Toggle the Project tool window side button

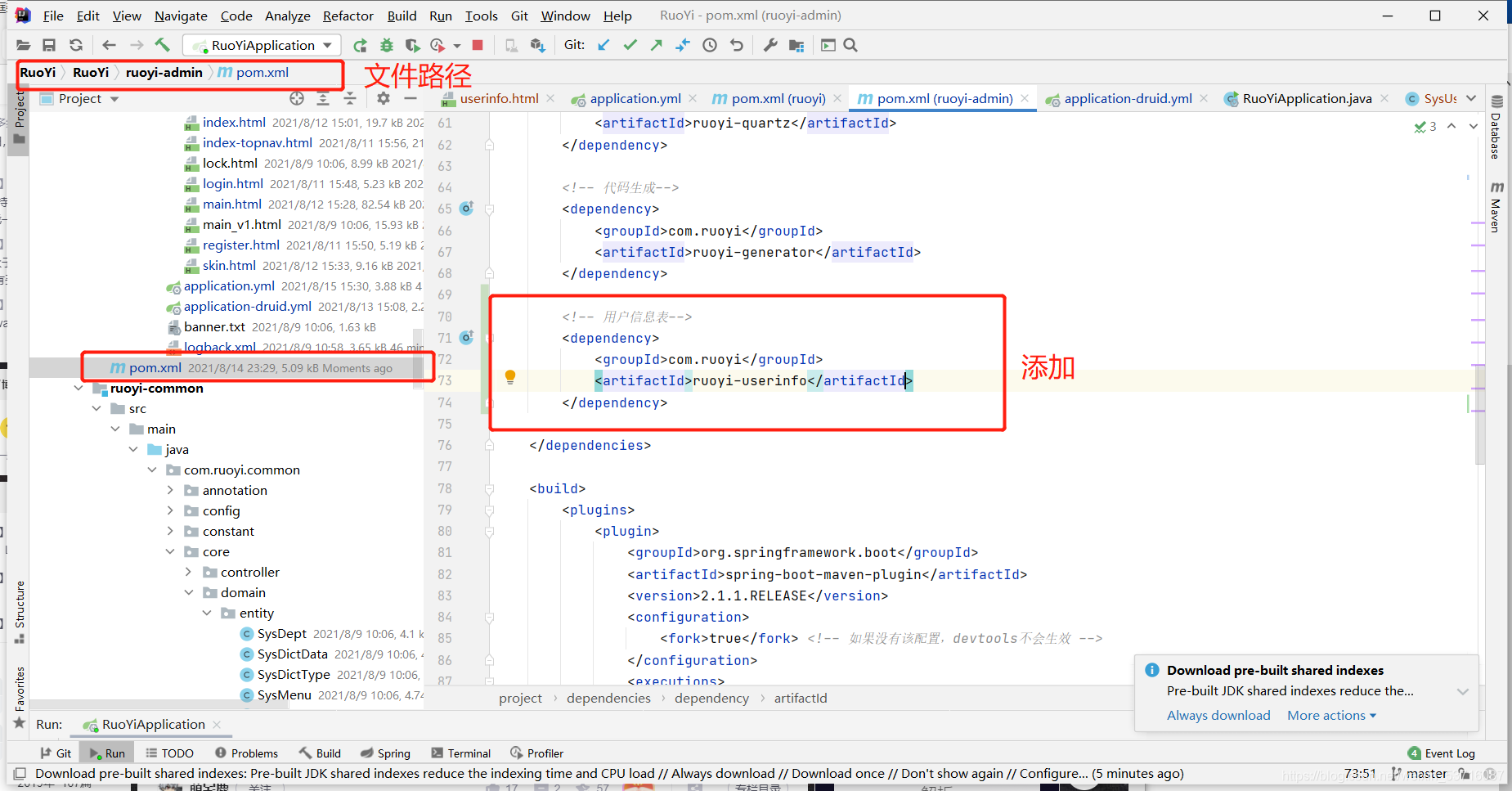coord(20,117)
